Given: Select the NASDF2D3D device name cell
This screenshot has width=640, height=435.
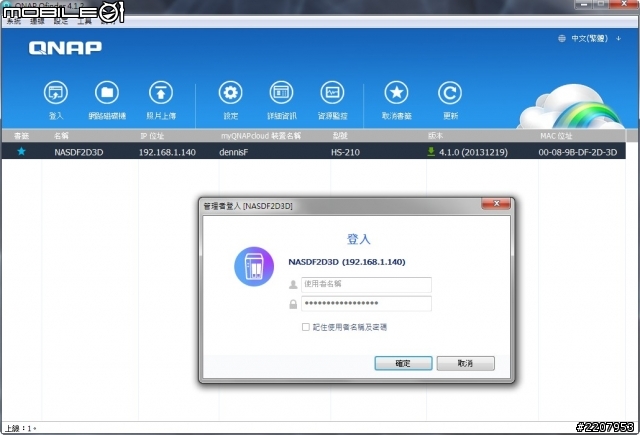Looking at the screenshot, I should pyautogui.click(x=78, y=152).
